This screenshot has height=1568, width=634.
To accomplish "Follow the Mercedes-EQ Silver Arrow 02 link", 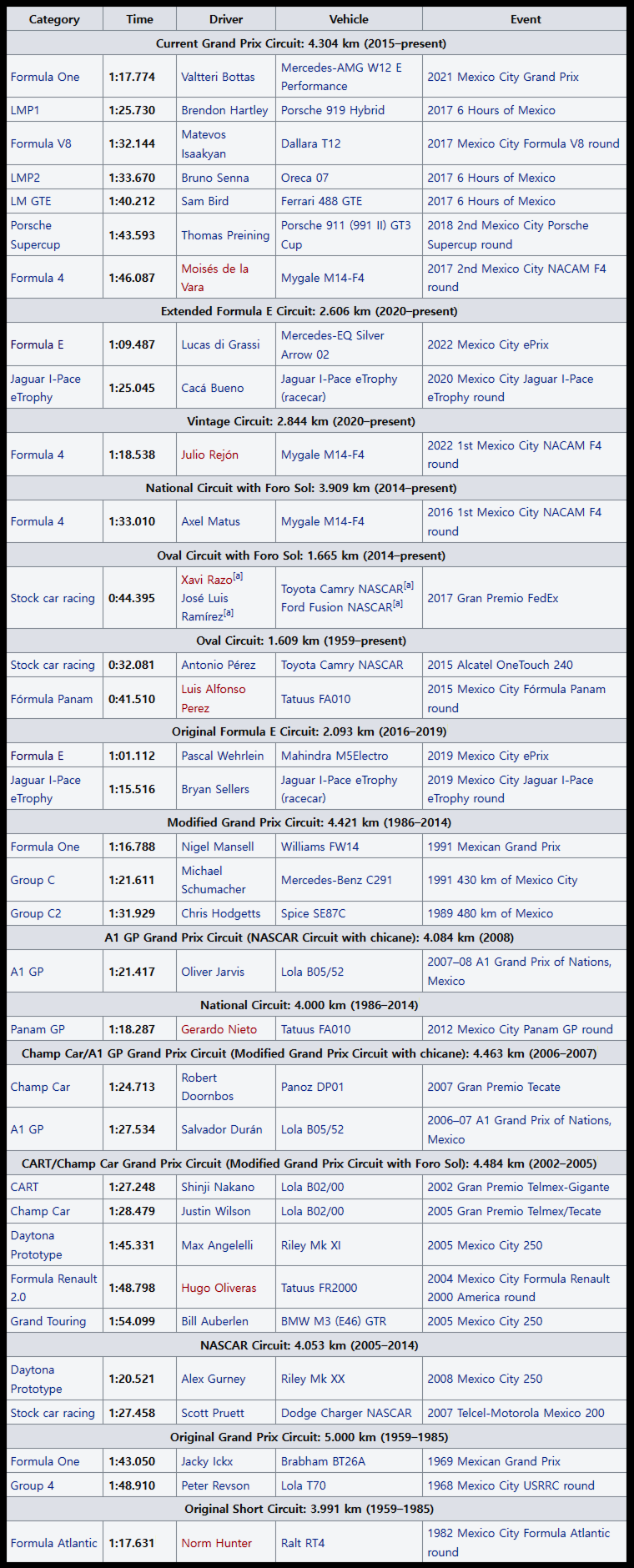I will 332,344.
